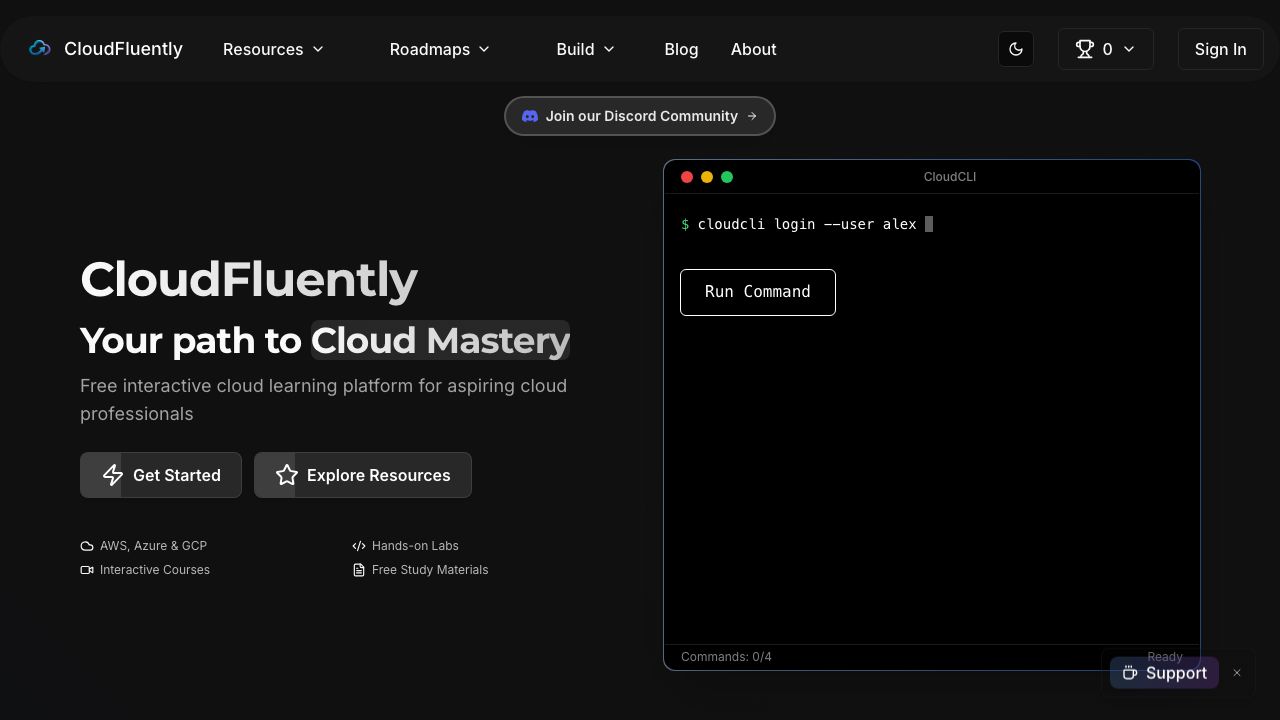Click the Hands-on Labs label
The image size is (1280, 720).
[x=415, y=546]
